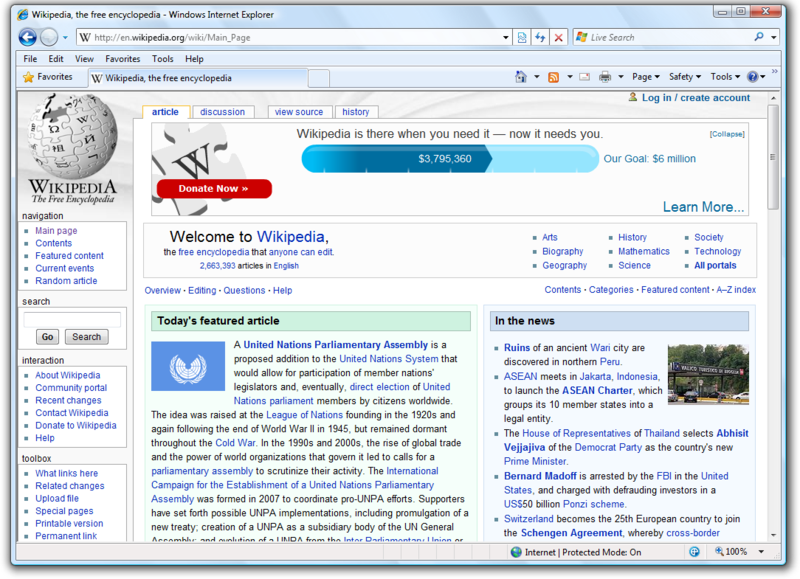Click the donation progress bar showing $3,795,360
Image resolution: width=800 pixels, height=579 pixels.
pos(450,159)
